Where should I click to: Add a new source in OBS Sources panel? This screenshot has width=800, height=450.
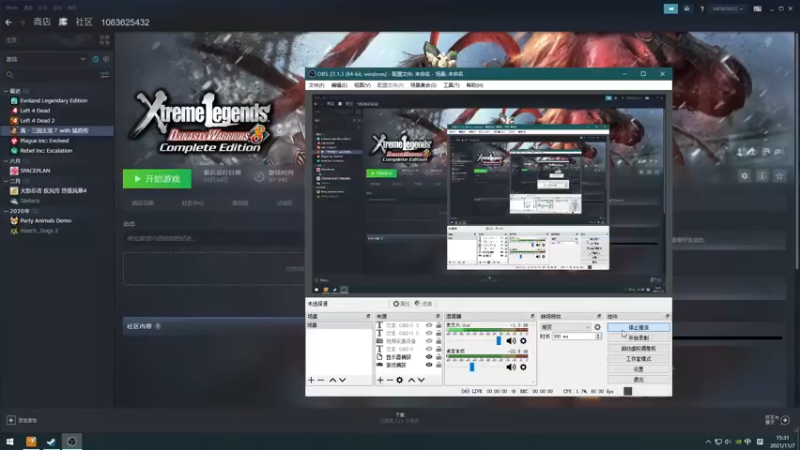click(380, 380)
